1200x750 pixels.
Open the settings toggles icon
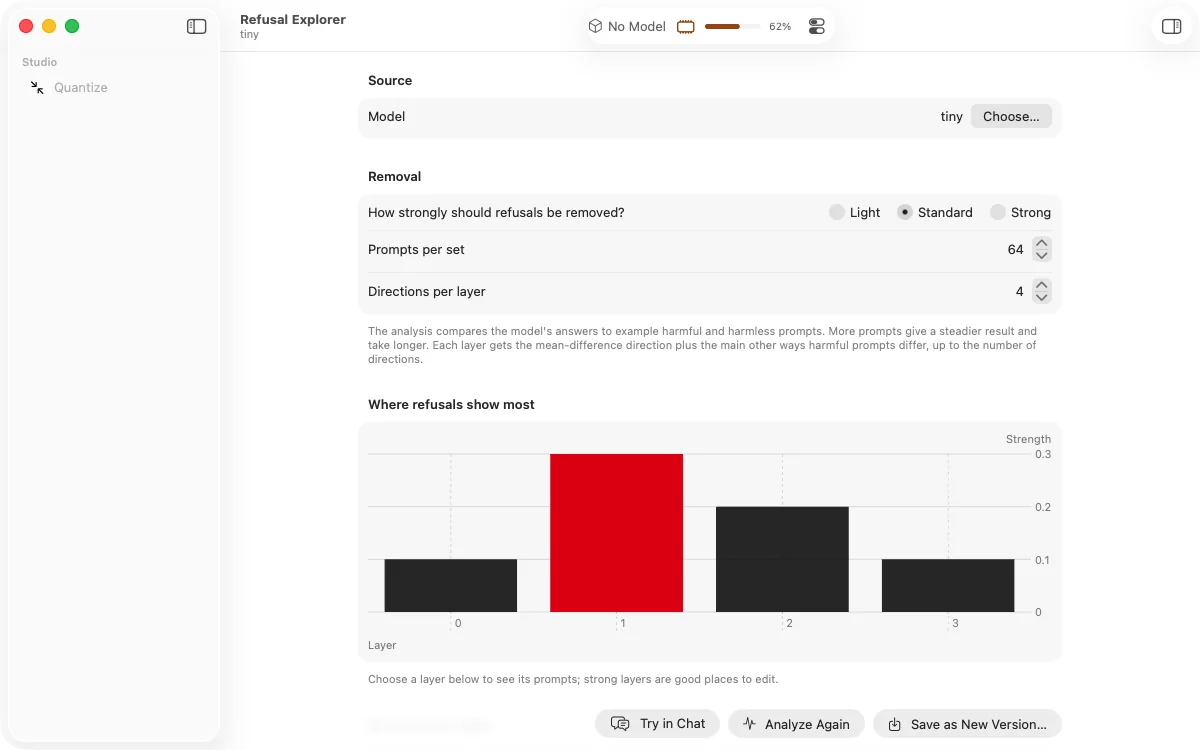tap(817, 27)
